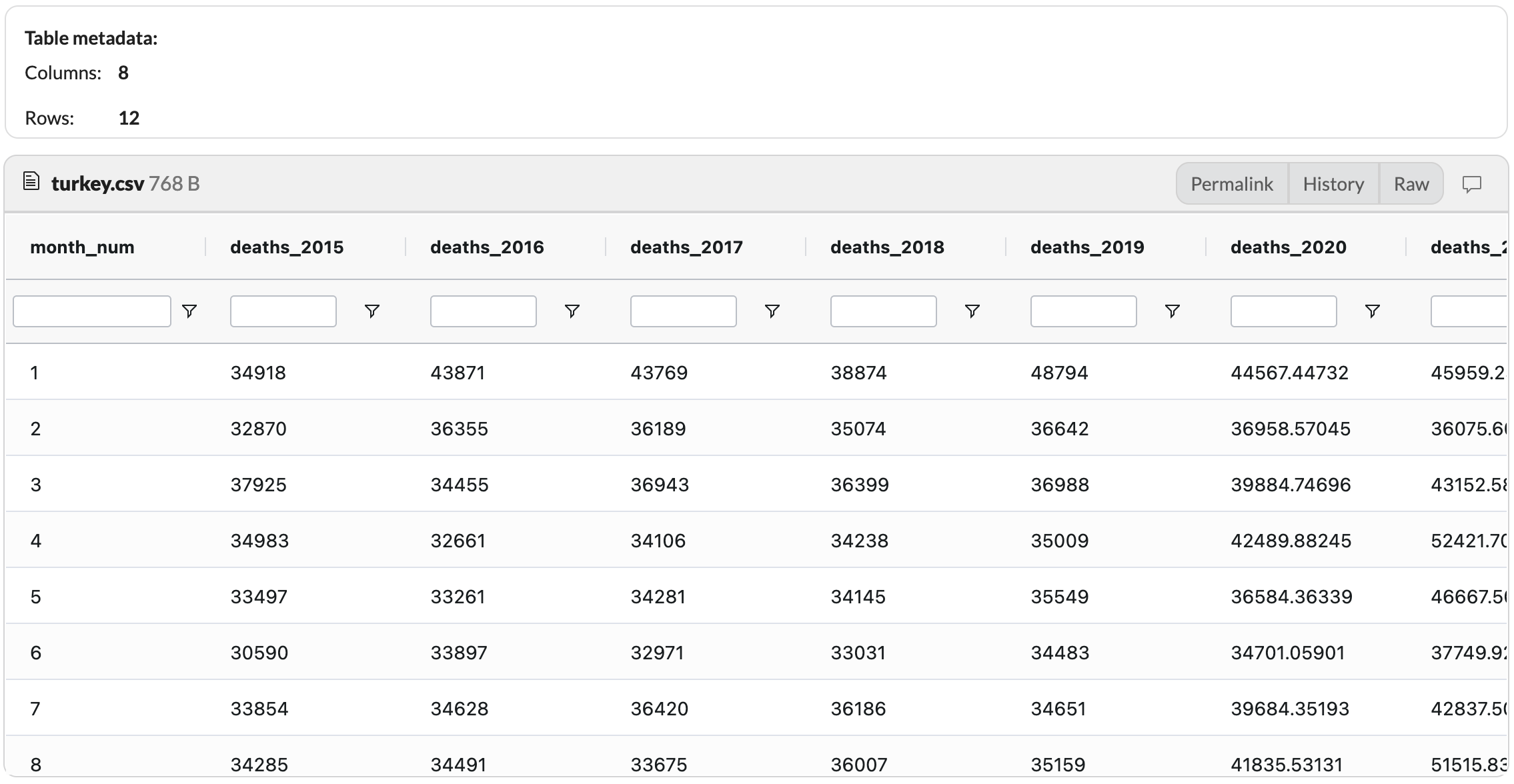Click the comment speech bubble icon
This screenshot has height=784, width=1514.
1472,184
